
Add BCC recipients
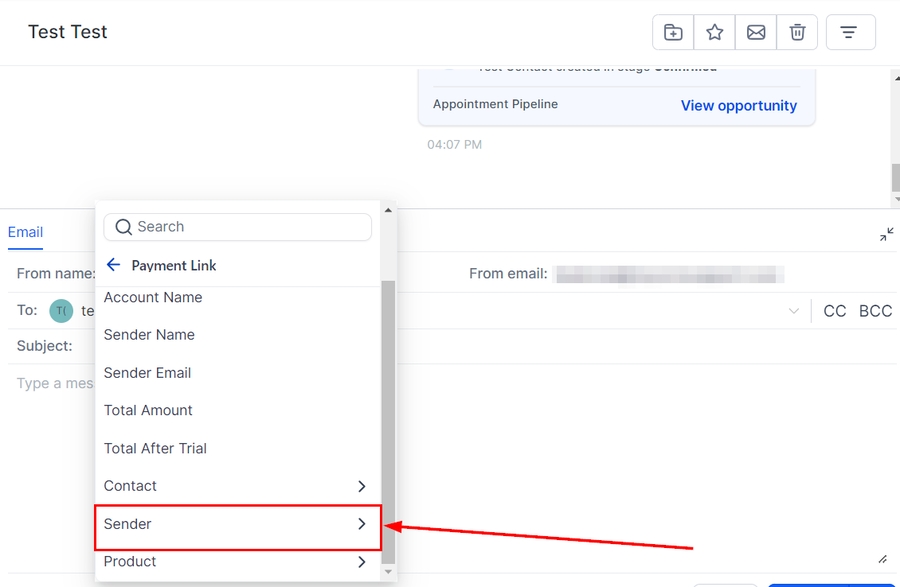[x=875, y=311]
